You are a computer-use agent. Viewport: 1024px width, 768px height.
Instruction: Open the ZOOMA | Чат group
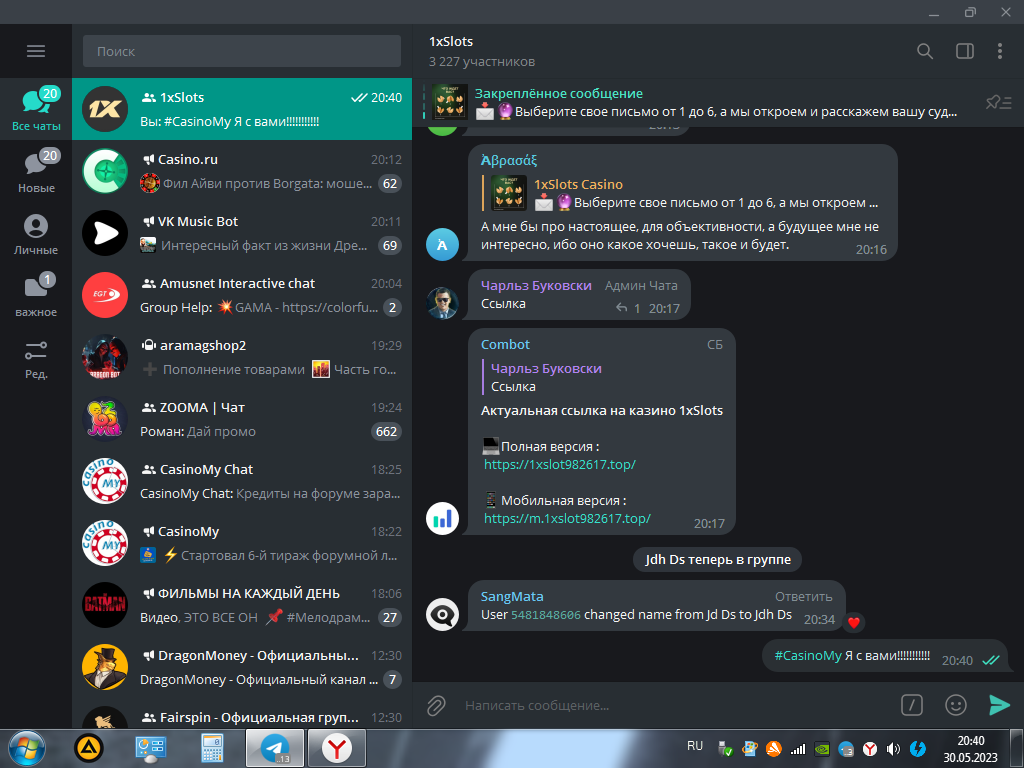242,419
